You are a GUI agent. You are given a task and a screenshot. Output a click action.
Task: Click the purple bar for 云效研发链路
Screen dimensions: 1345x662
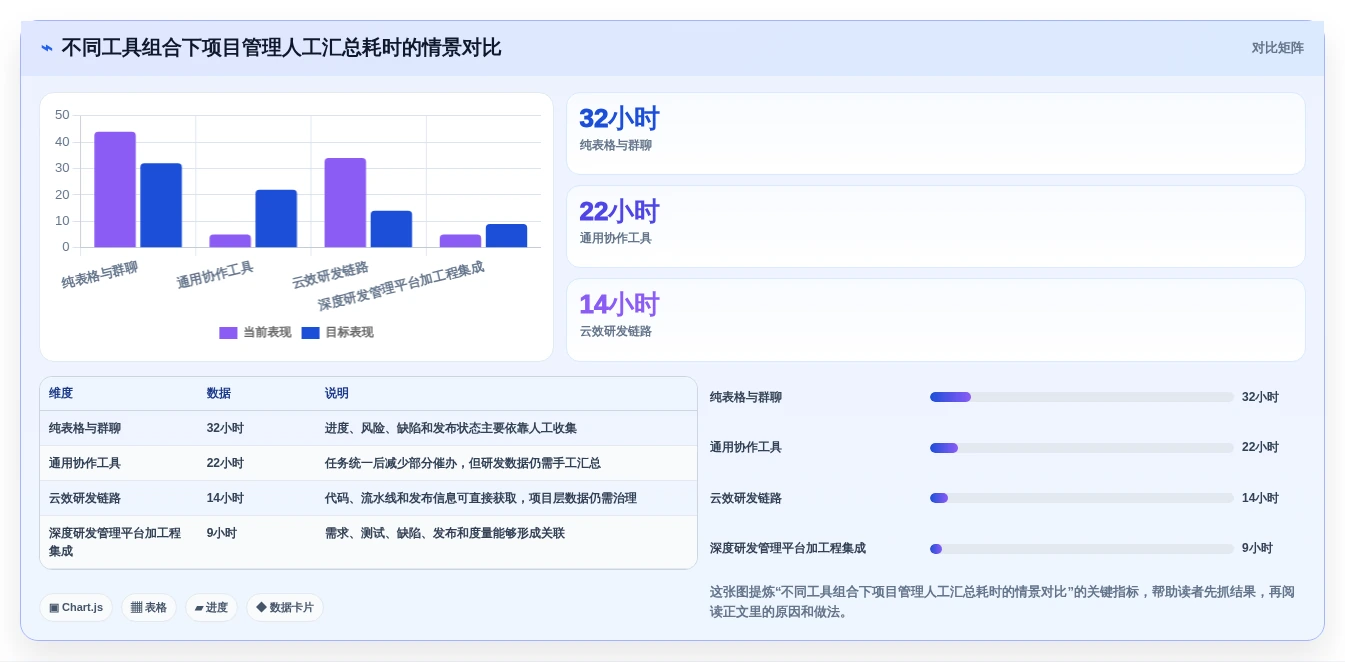[345, 202]
